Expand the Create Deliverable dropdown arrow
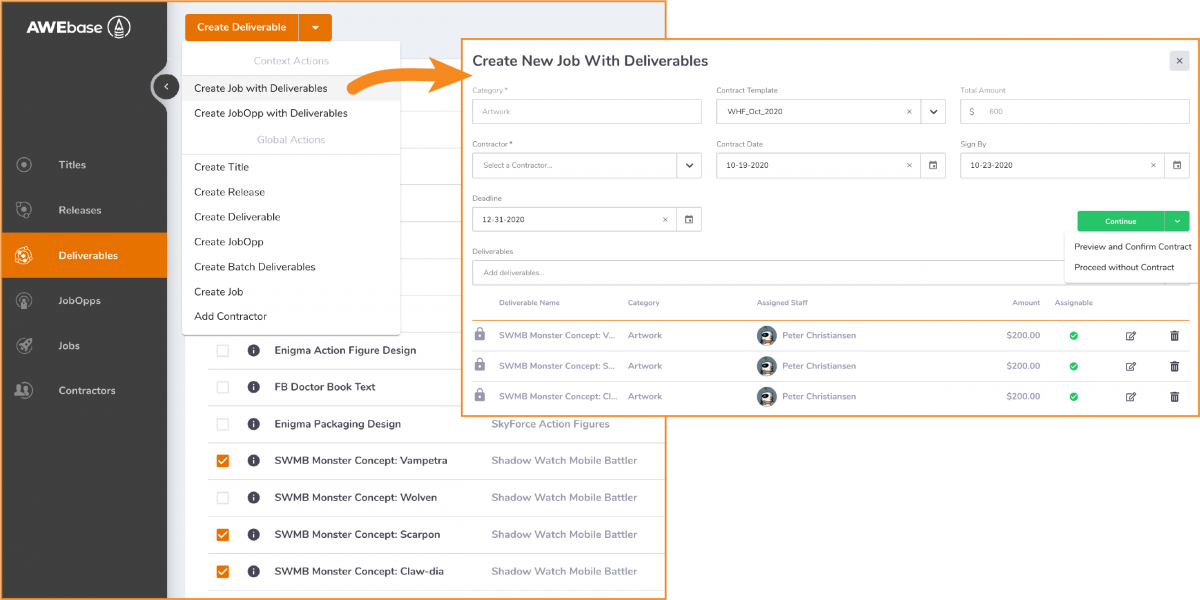Image resolution: width=1200 pixels, height=600 pixels. click(x=316, y=28)
